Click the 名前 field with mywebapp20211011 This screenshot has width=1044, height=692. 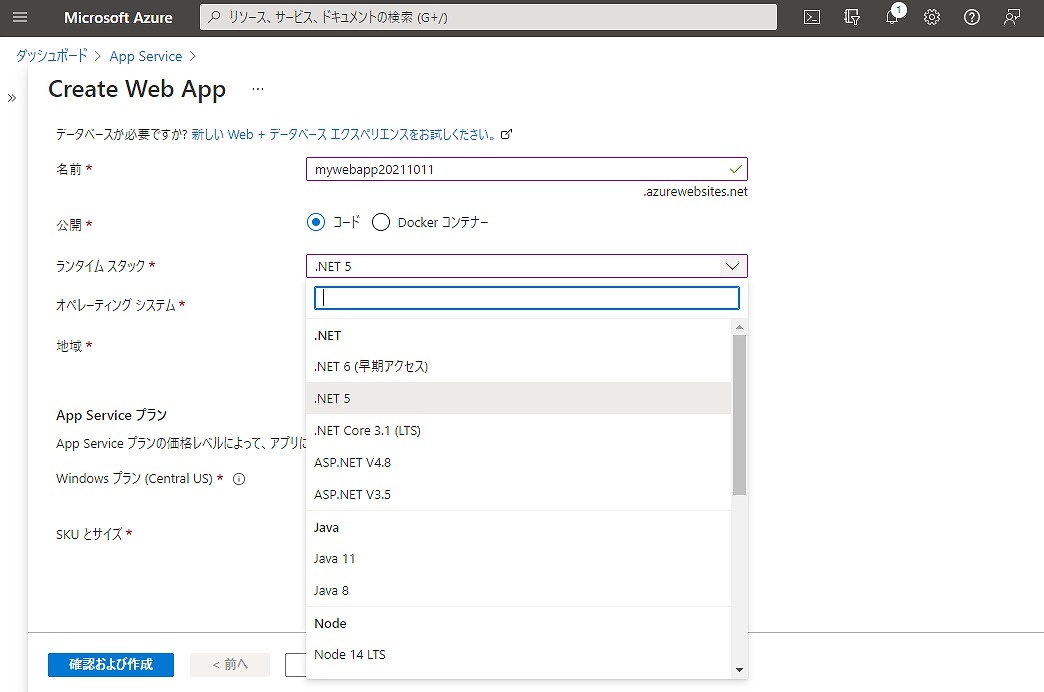tap(527, 169)
